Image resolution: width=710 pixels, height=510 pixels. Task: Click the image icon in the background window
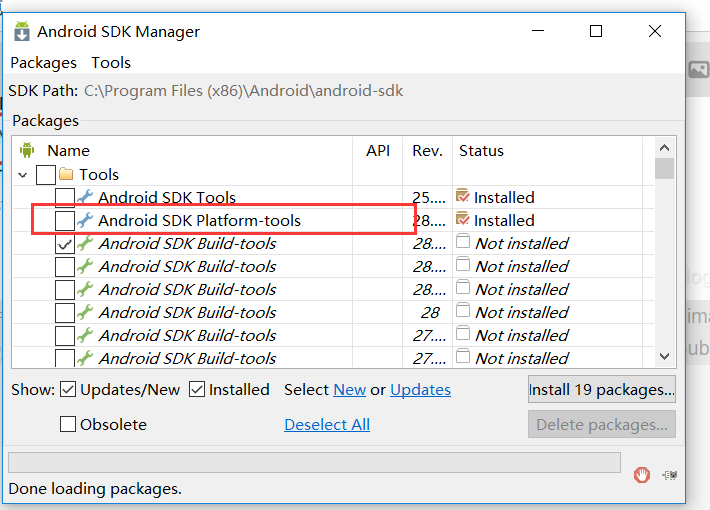(x=698, y=70)
